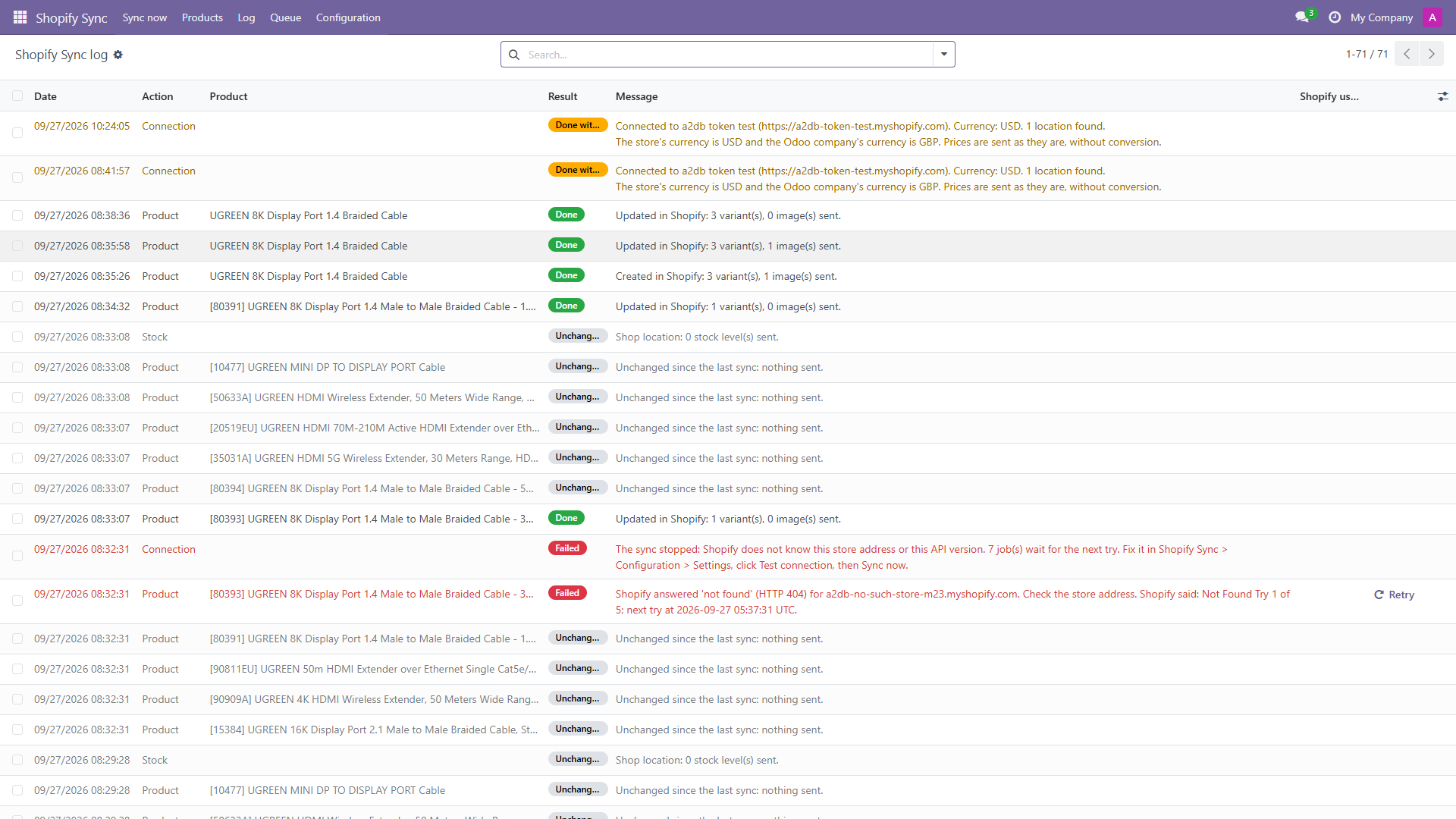The width and height of the screenshot is (1456, 819).
Task: Switch company via My Company
Action: 1381,17
